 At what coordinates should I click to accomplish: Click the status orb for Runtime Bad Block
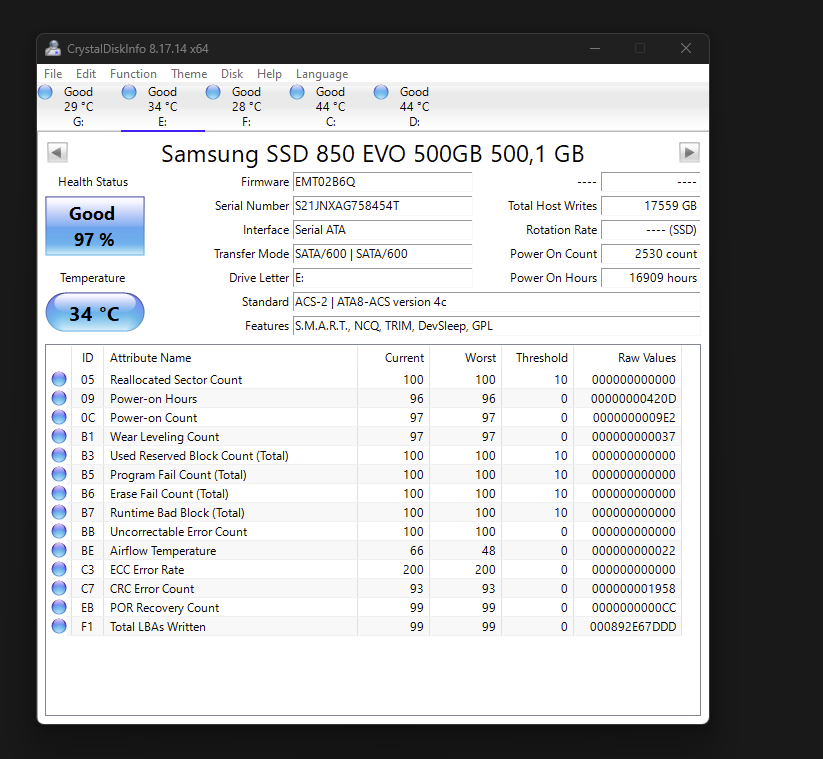59,512
